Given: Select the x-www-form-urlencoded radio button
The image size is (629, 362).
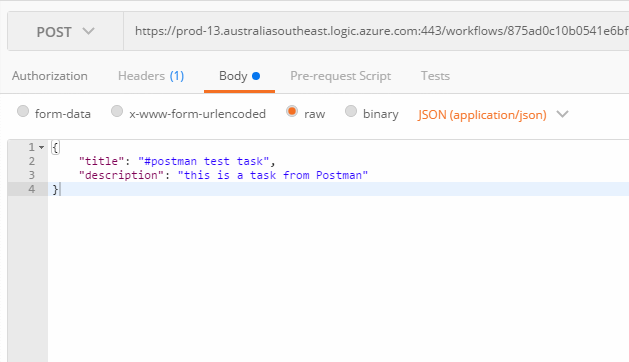Looking at the screenshot, I should pos(117,111).
